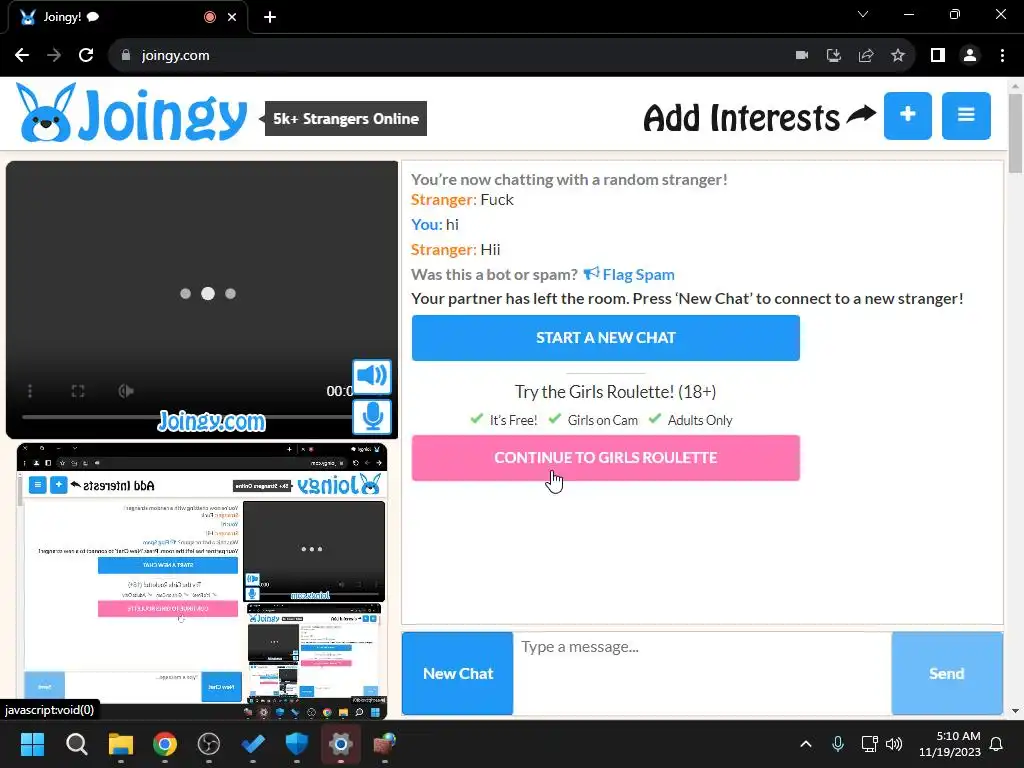Open the tab search dropdown chevron

(863, 14)
